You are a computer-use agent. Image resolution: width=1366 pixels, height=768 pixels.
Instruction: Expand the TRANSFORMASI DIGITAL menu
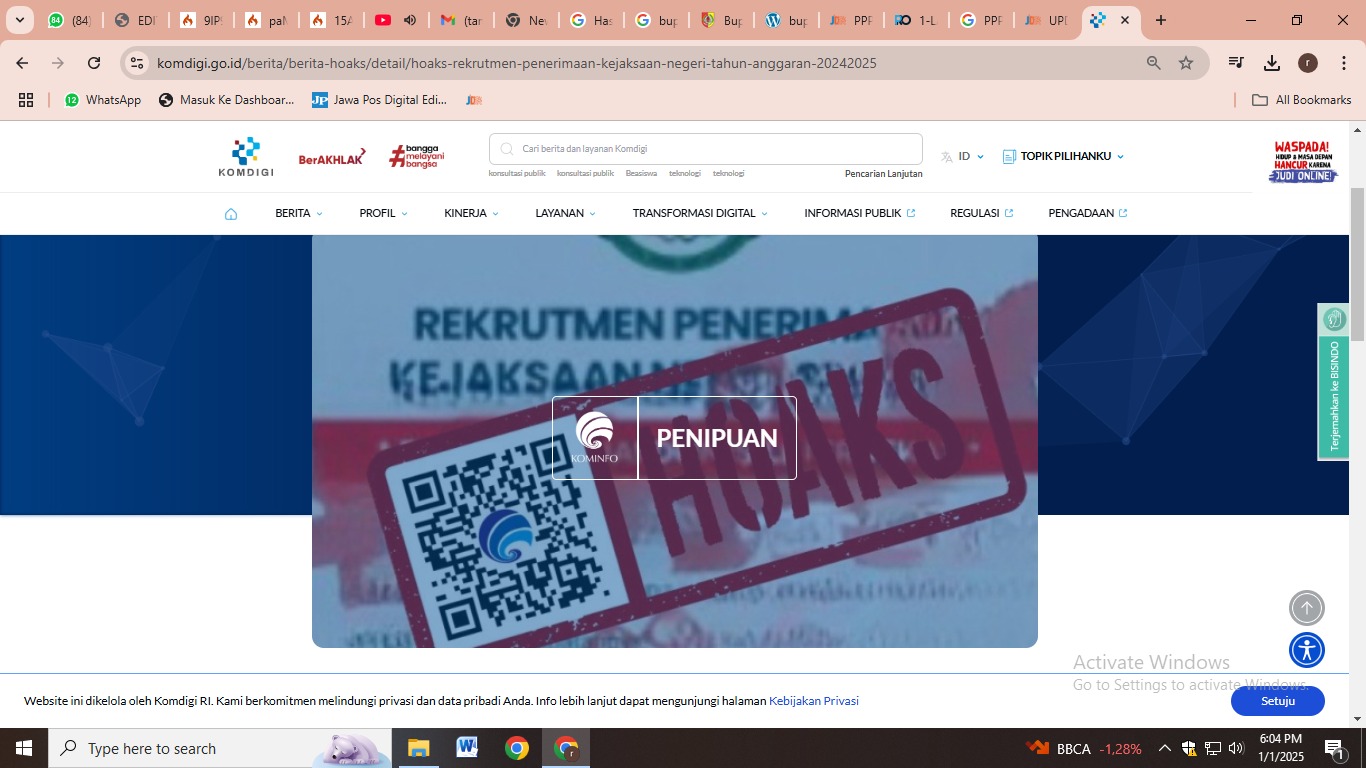[x=700, y=213]
